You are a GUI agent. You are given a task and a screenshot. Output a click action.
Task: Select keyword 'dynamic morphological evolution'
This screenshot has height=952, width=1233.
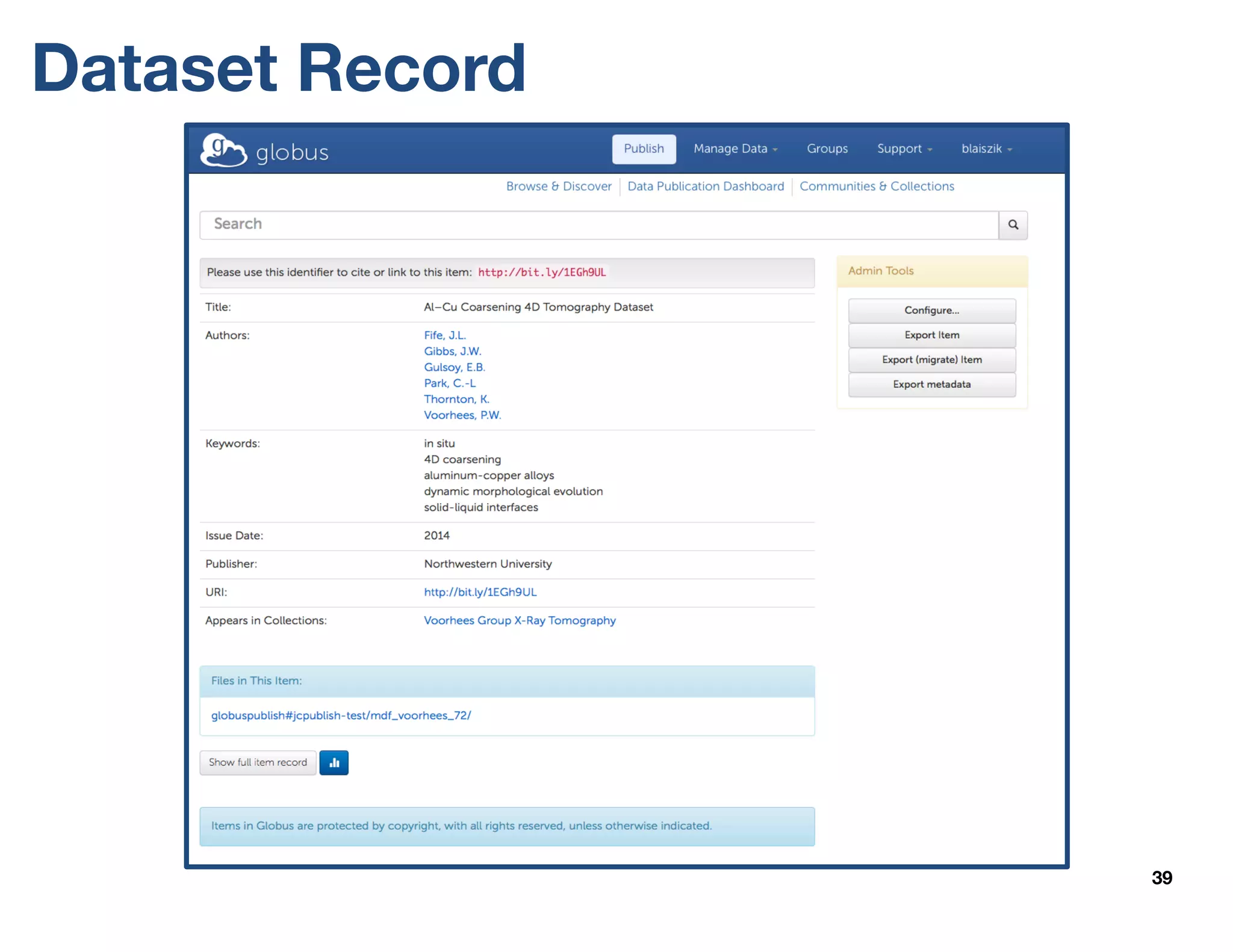514,492
